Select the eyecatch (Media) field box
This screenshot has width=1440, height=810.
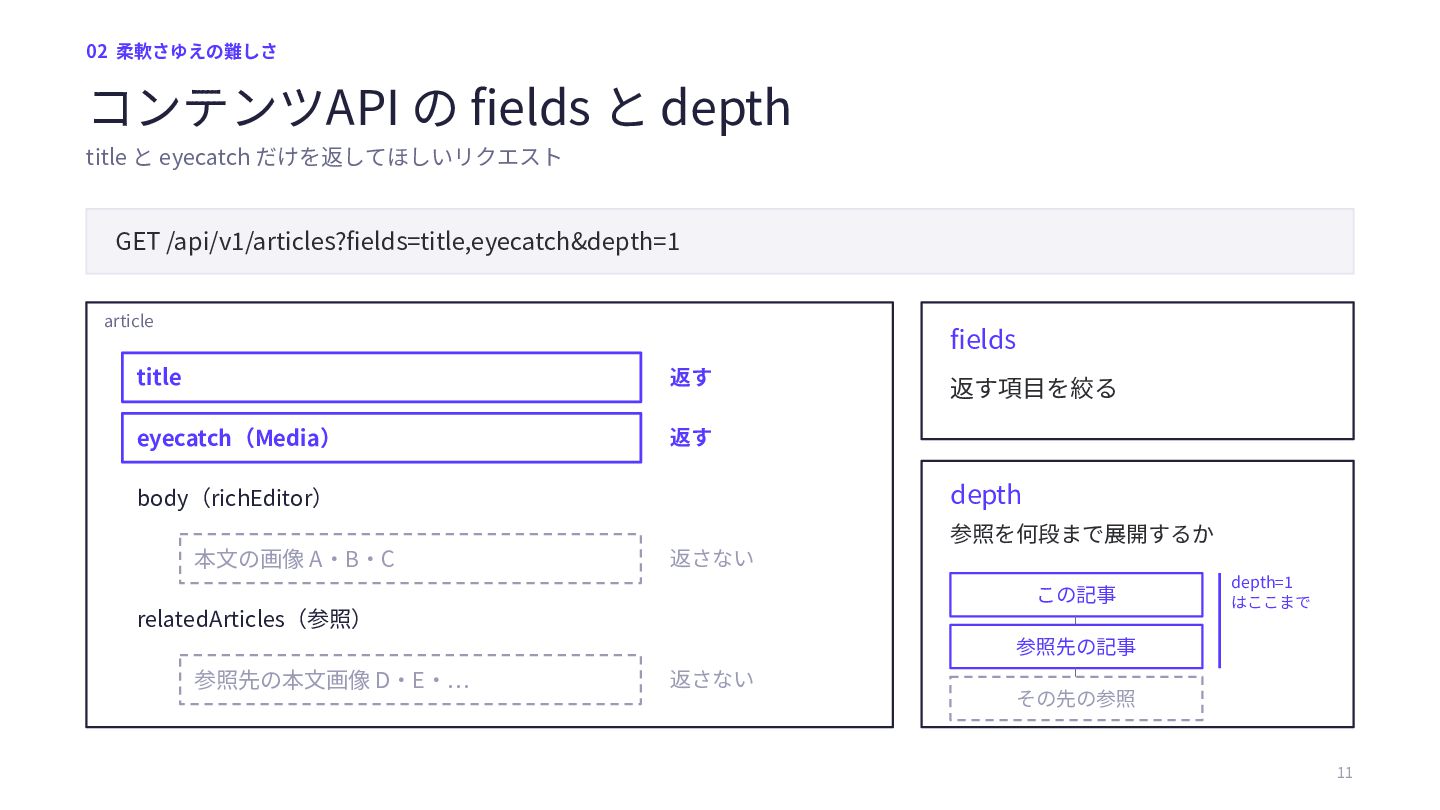(381, 438)
